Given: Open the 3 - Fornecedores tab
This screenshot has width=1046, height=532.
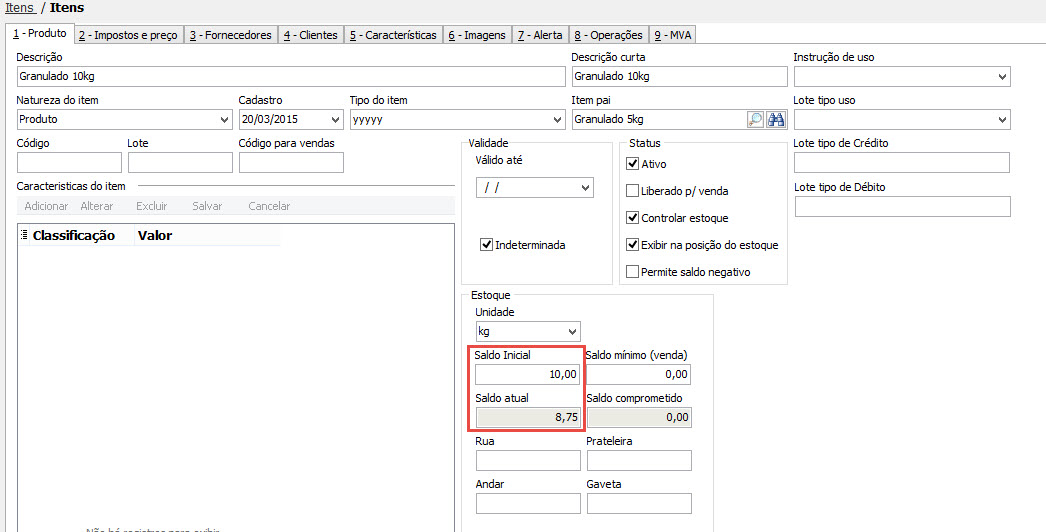Looking at the screenshot, I should [231, 35].
